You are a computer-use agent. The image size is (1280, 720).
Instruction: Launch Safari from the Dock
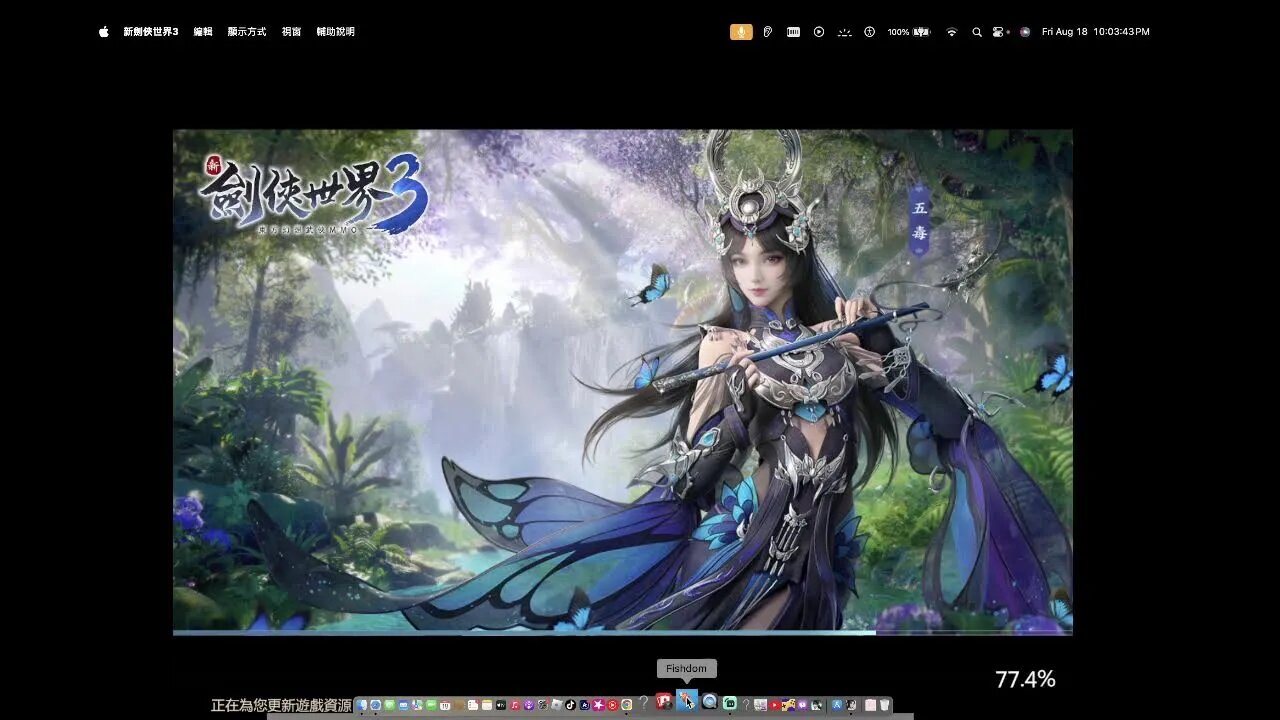click(x=376, y=705)
